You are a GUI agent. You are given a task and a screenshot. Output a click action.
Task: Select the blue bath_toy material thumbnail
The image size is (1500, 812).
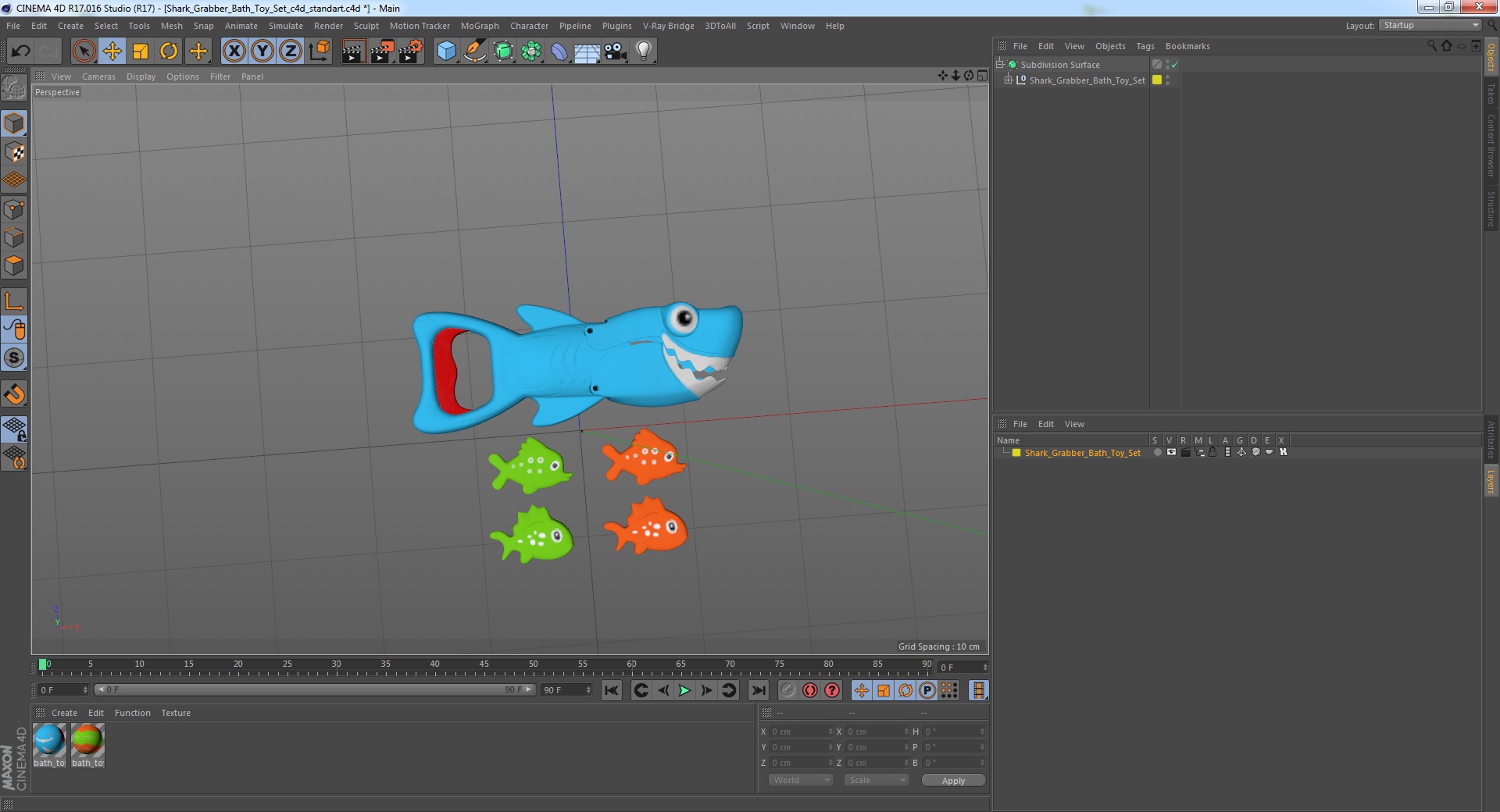coord(49,740)
